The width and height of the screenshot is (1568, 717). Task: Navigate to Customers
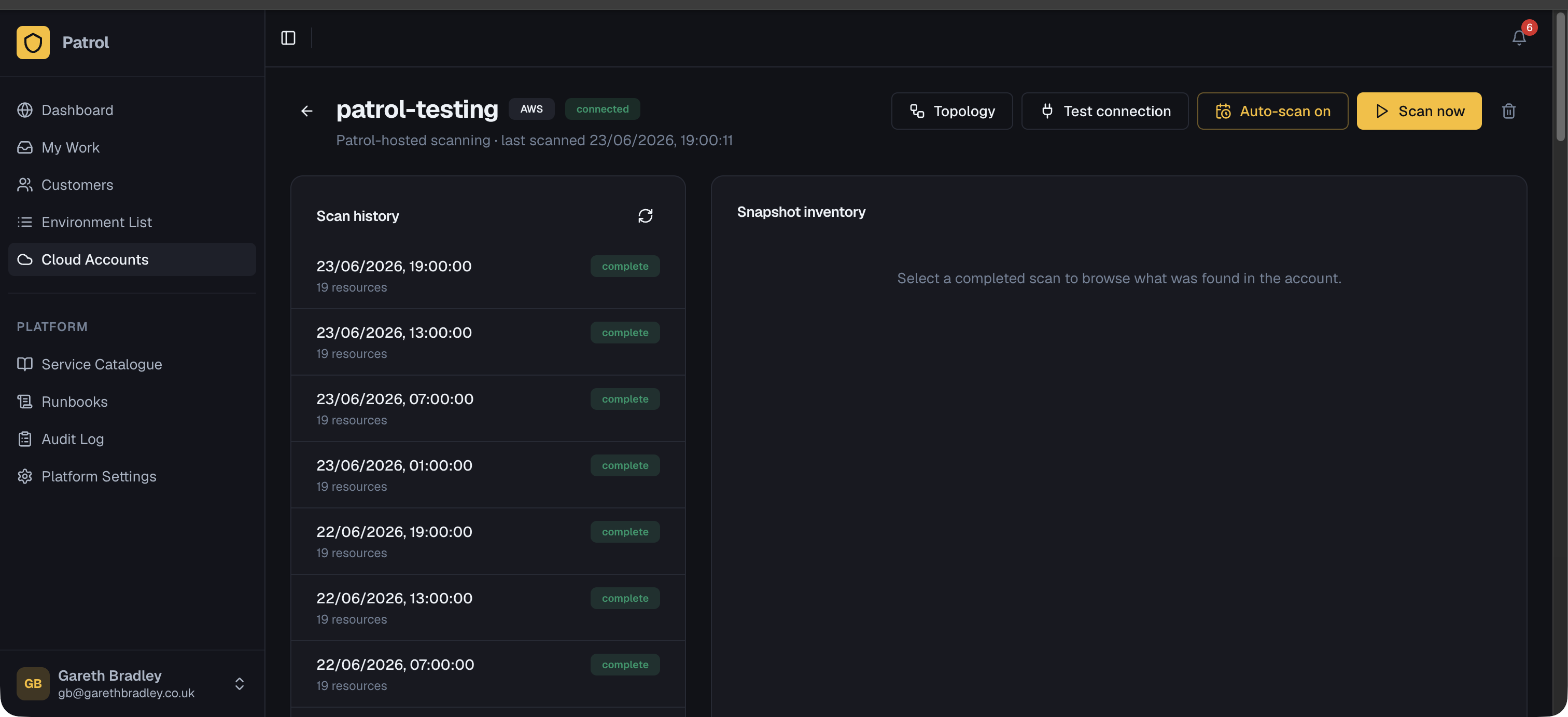[x=132, y=185]
